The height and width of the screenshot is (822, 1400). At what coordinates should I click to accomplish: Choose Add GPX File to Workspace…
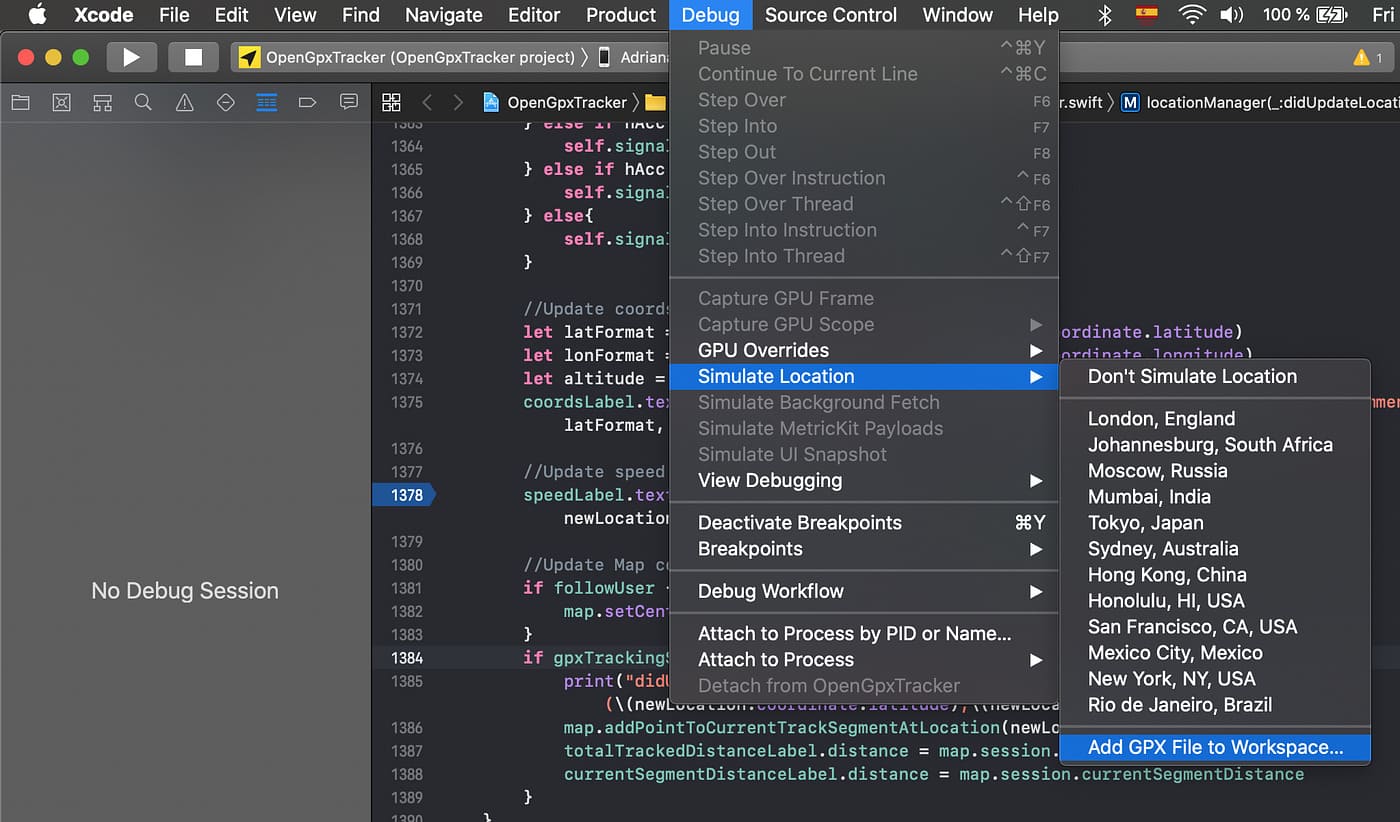click(x=1215, y=747)
